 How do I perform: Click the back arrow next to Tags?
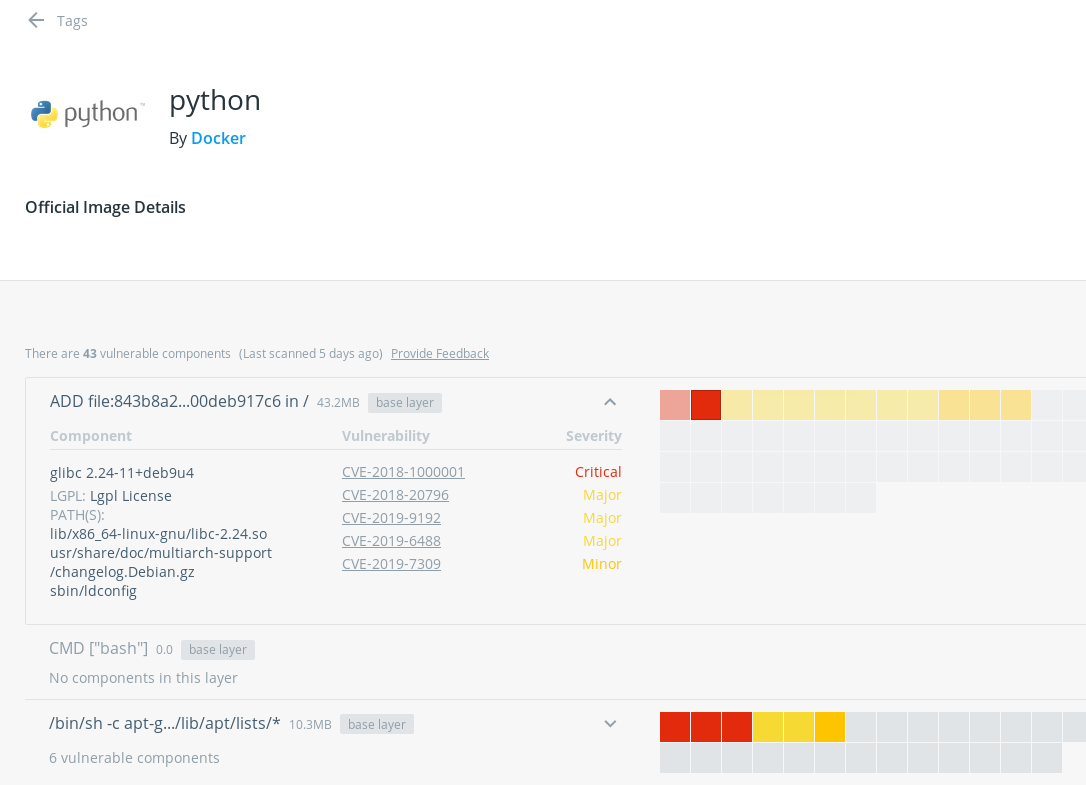point(36,20)
